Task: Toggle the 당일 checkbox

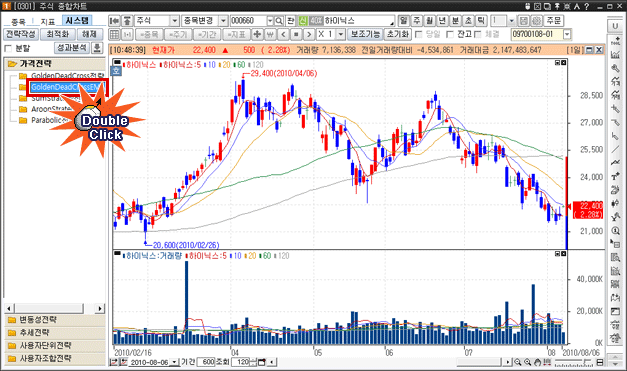Action: coord(419,34)
